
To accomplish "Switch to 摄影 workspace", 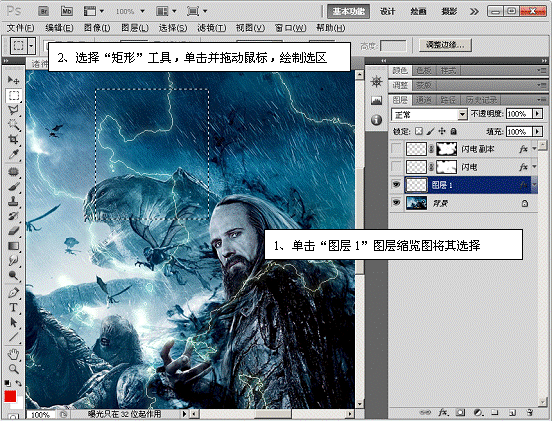I will click(x=449, y=12).
